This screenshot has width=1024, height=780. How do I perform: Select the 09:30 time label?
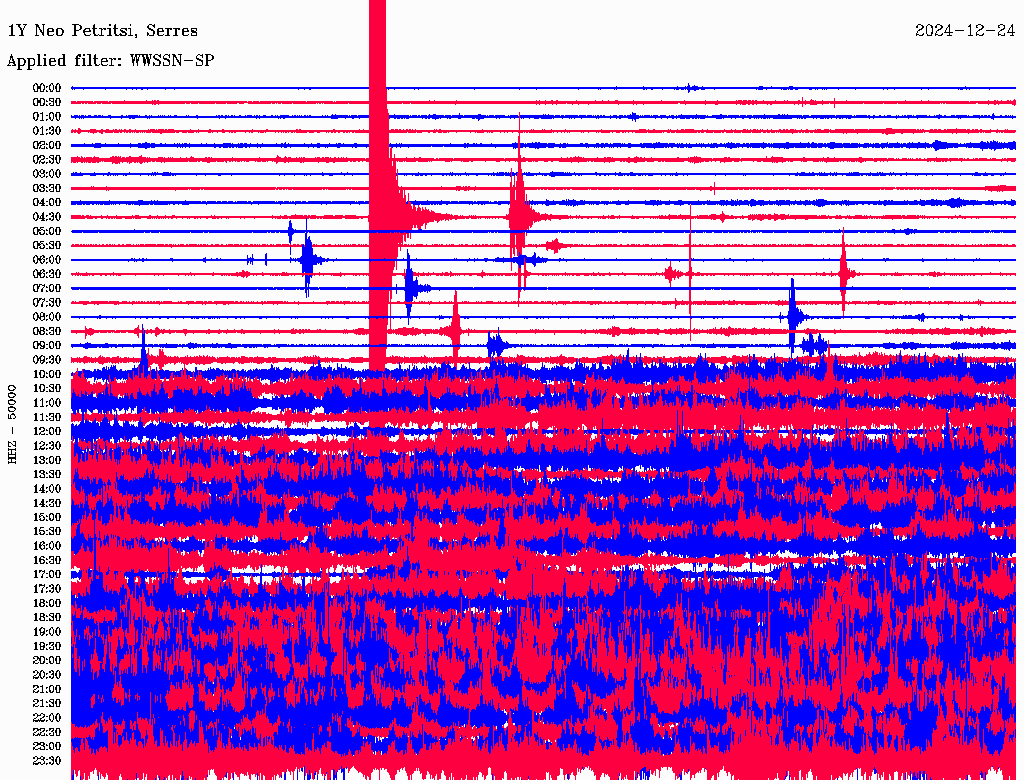click(x=47, y=360)
